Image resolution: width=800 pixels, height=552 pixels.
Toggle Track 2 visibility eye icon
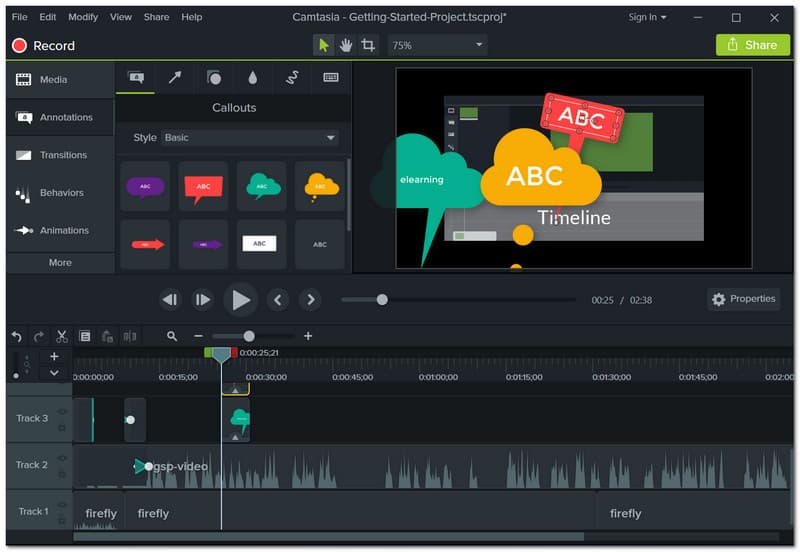(x=62, y=458)
